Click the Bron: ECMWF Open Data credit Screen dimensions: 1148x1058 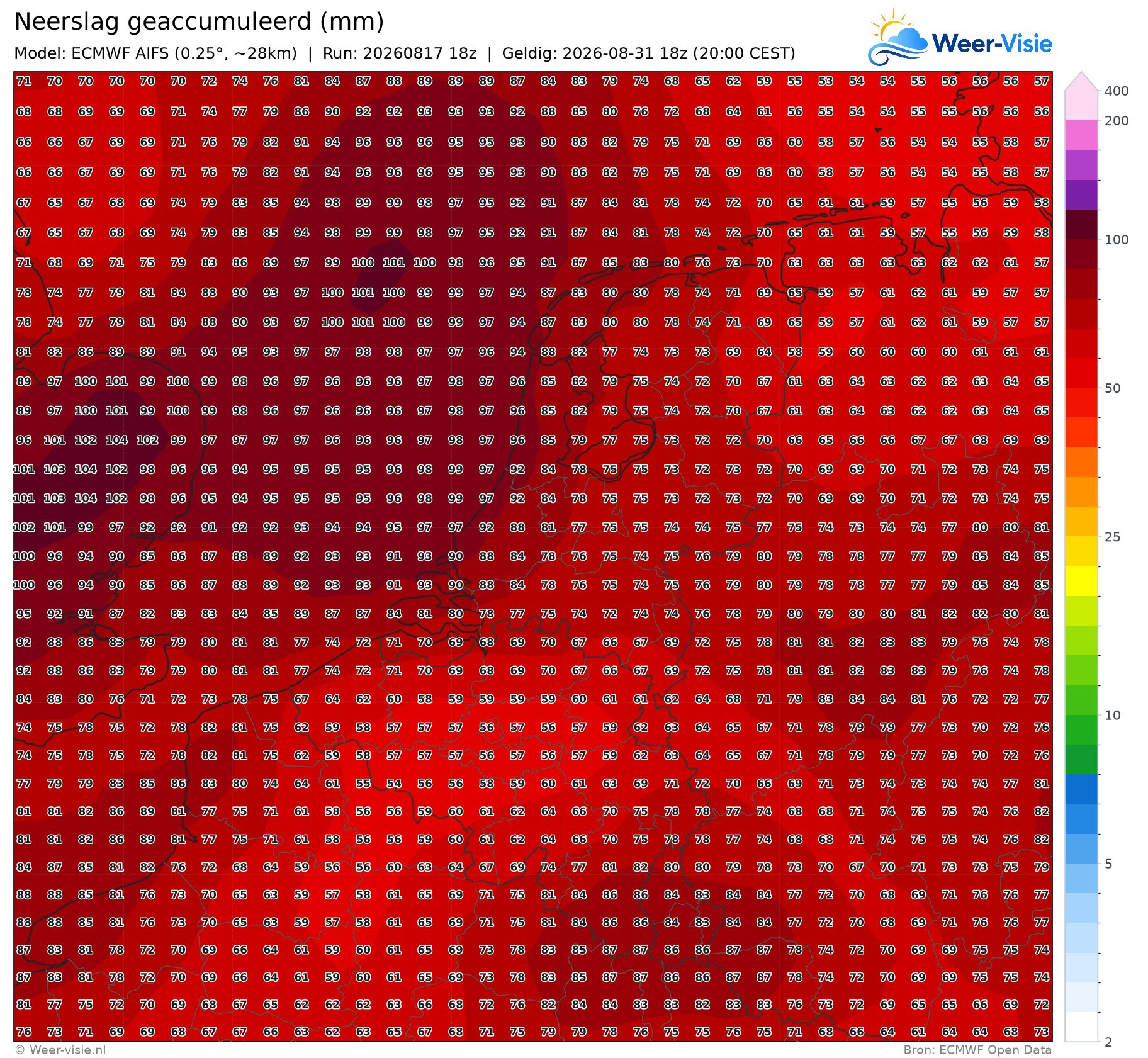tap(977, 1050)
